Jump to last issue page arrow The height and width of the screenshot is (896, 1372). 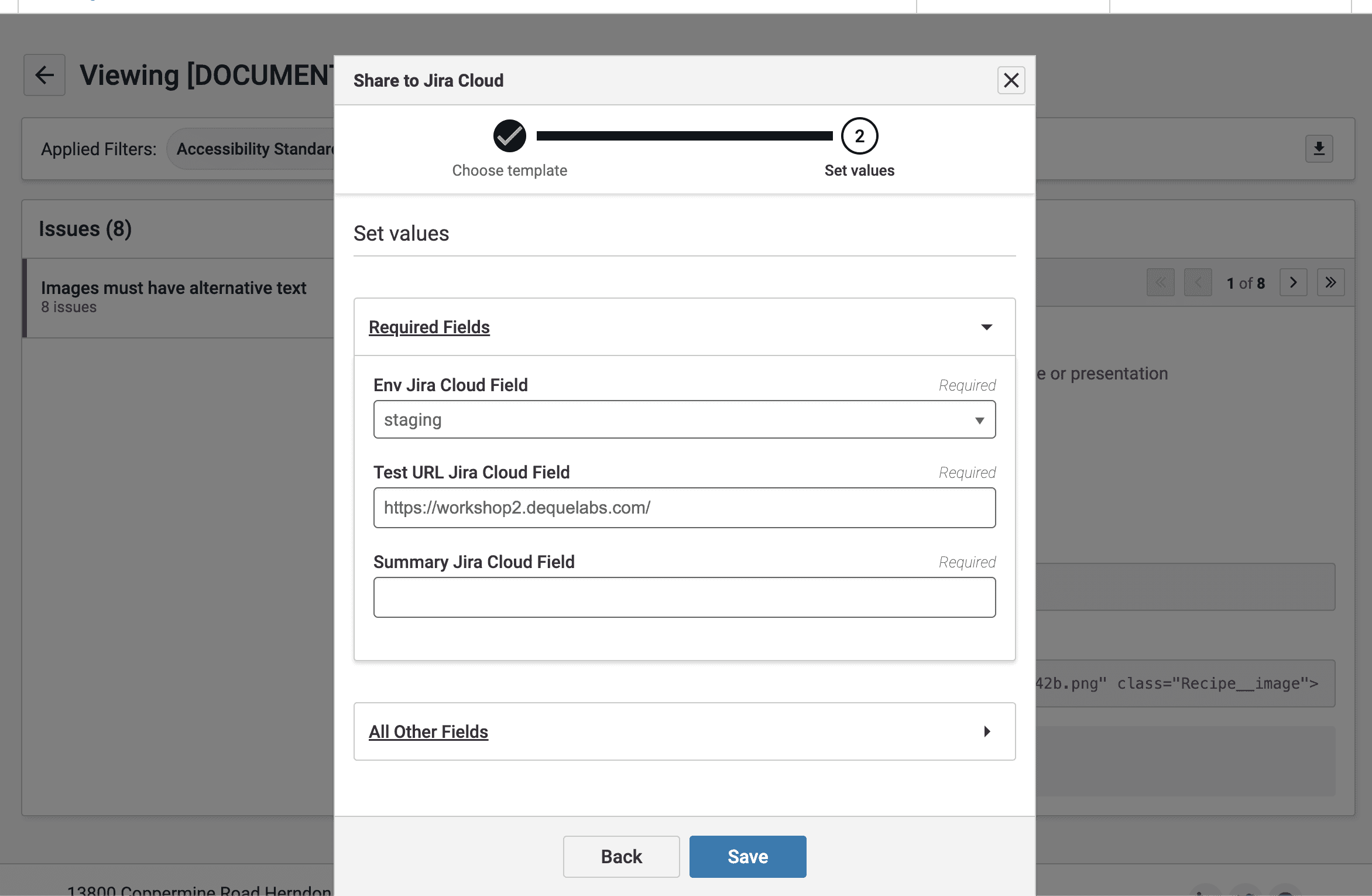[1330, 283]
